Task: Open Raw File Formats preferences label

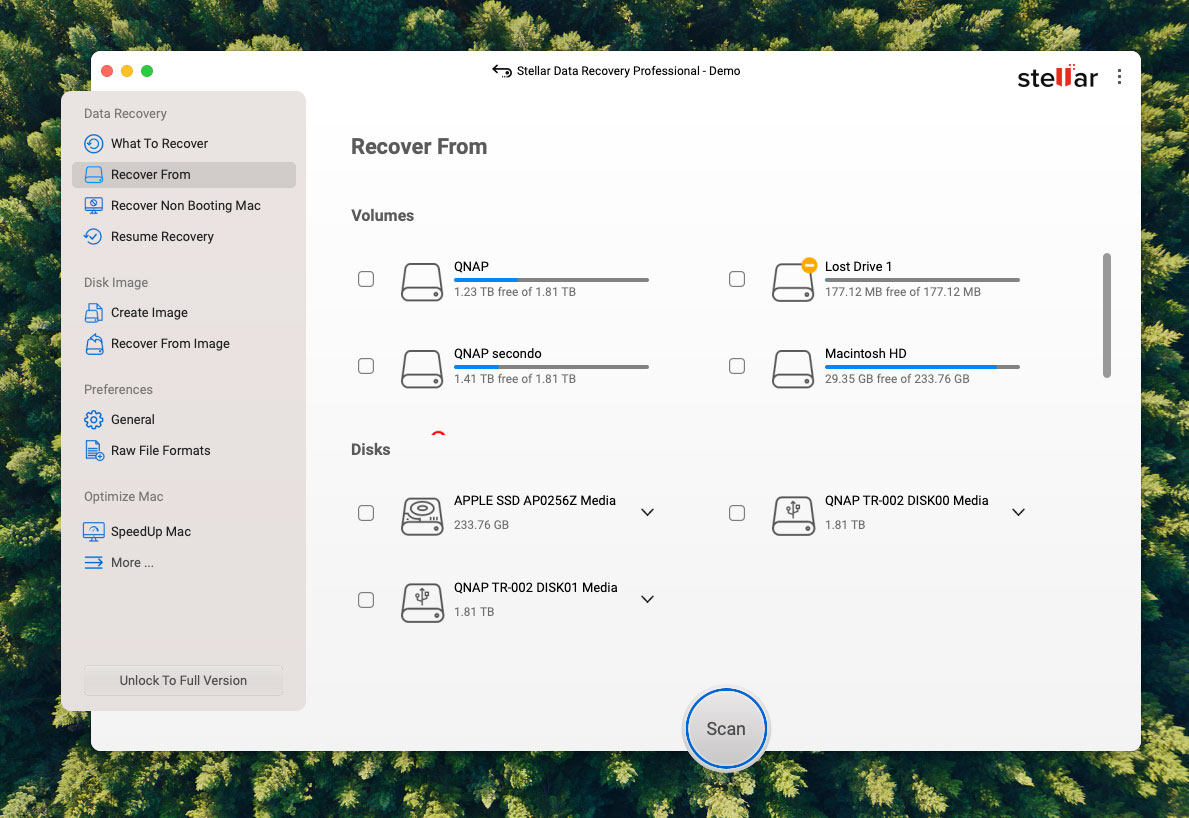Action: [x=161, y=450]
